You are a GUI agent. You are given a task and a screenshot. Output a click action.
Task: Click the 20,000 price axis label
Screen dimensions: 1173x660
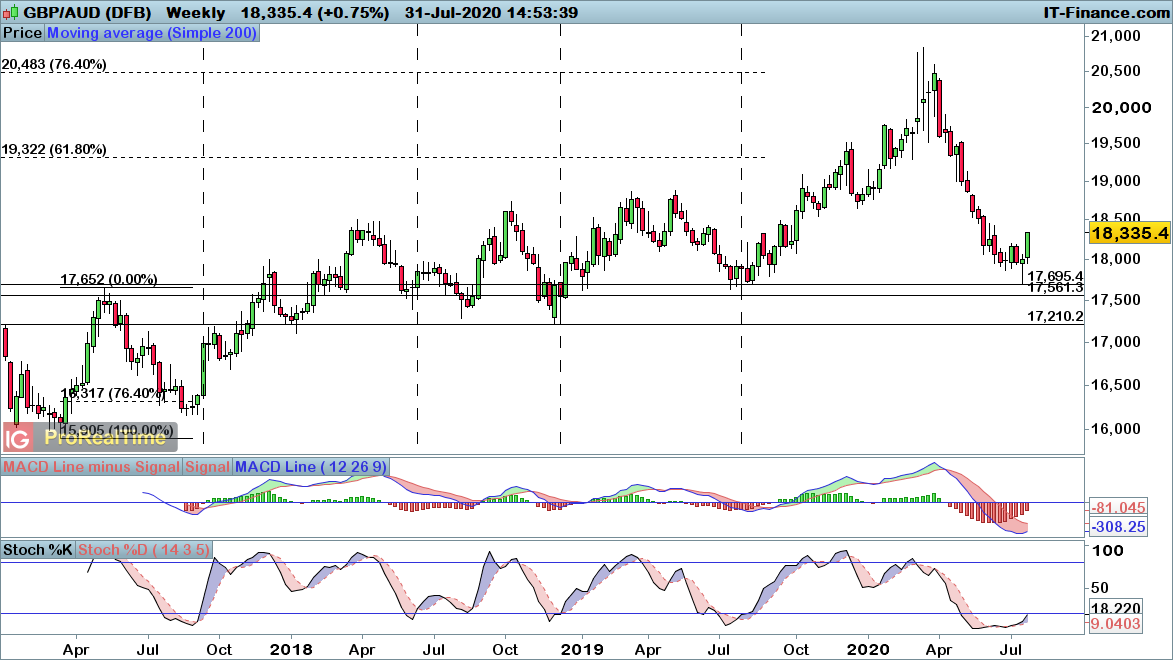(1121, 108)
